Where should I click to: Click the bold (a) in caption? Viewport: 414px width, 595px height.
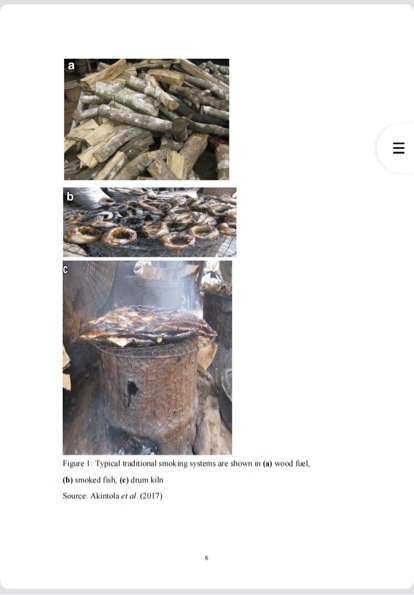(x=267, y=464)
